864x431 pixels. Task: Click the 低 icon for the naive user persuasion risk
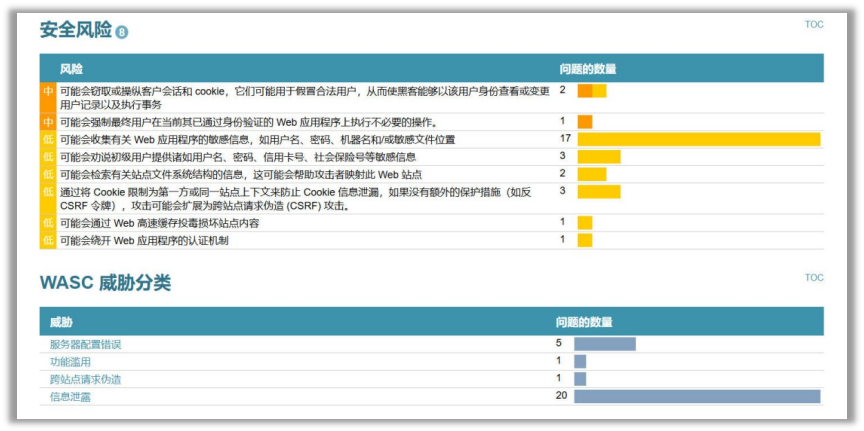click(48, 157)
